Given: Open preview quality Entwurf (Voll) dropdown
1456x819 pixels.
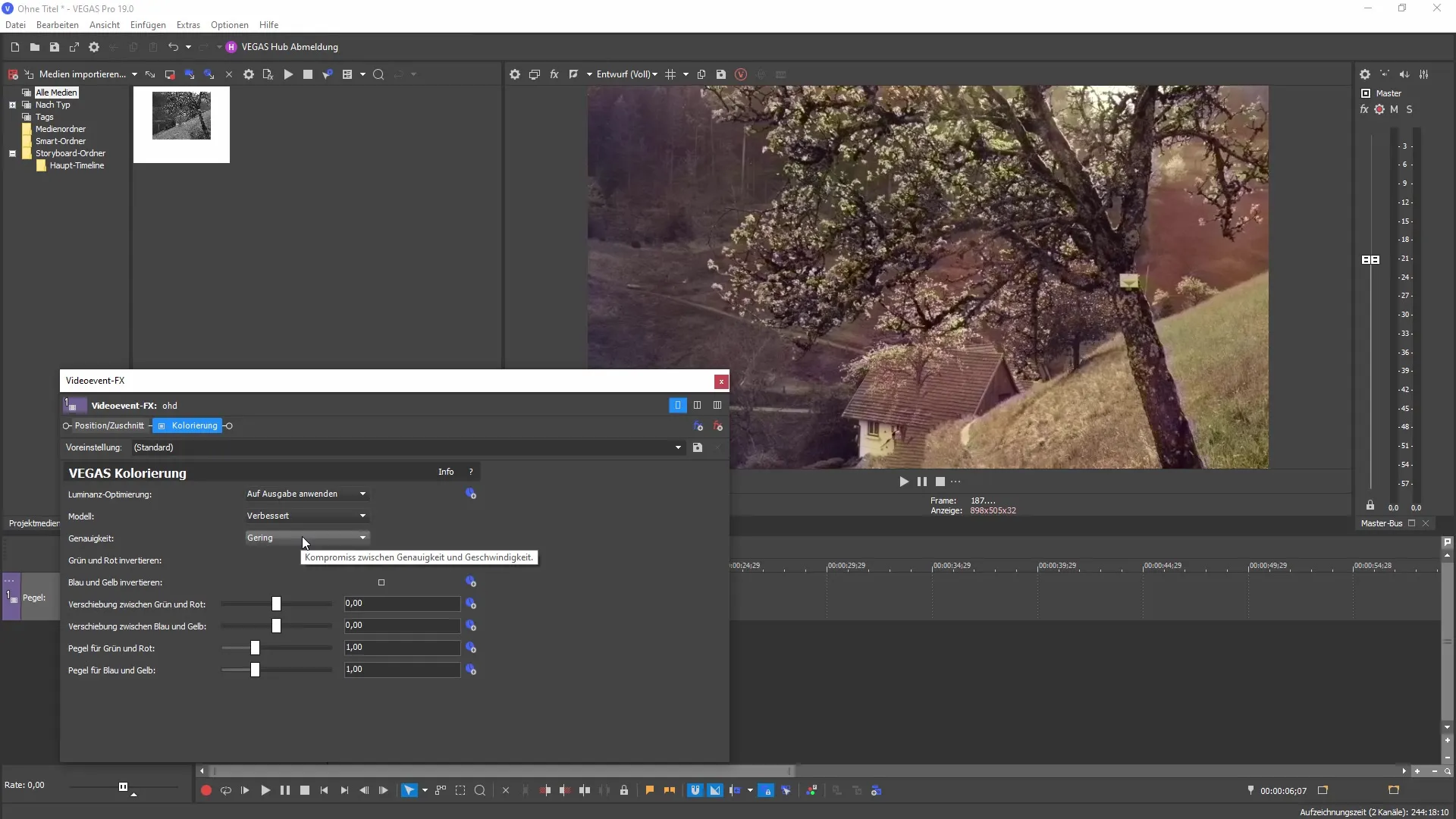Looking at the screenshot, I should (x=627, y=74).
